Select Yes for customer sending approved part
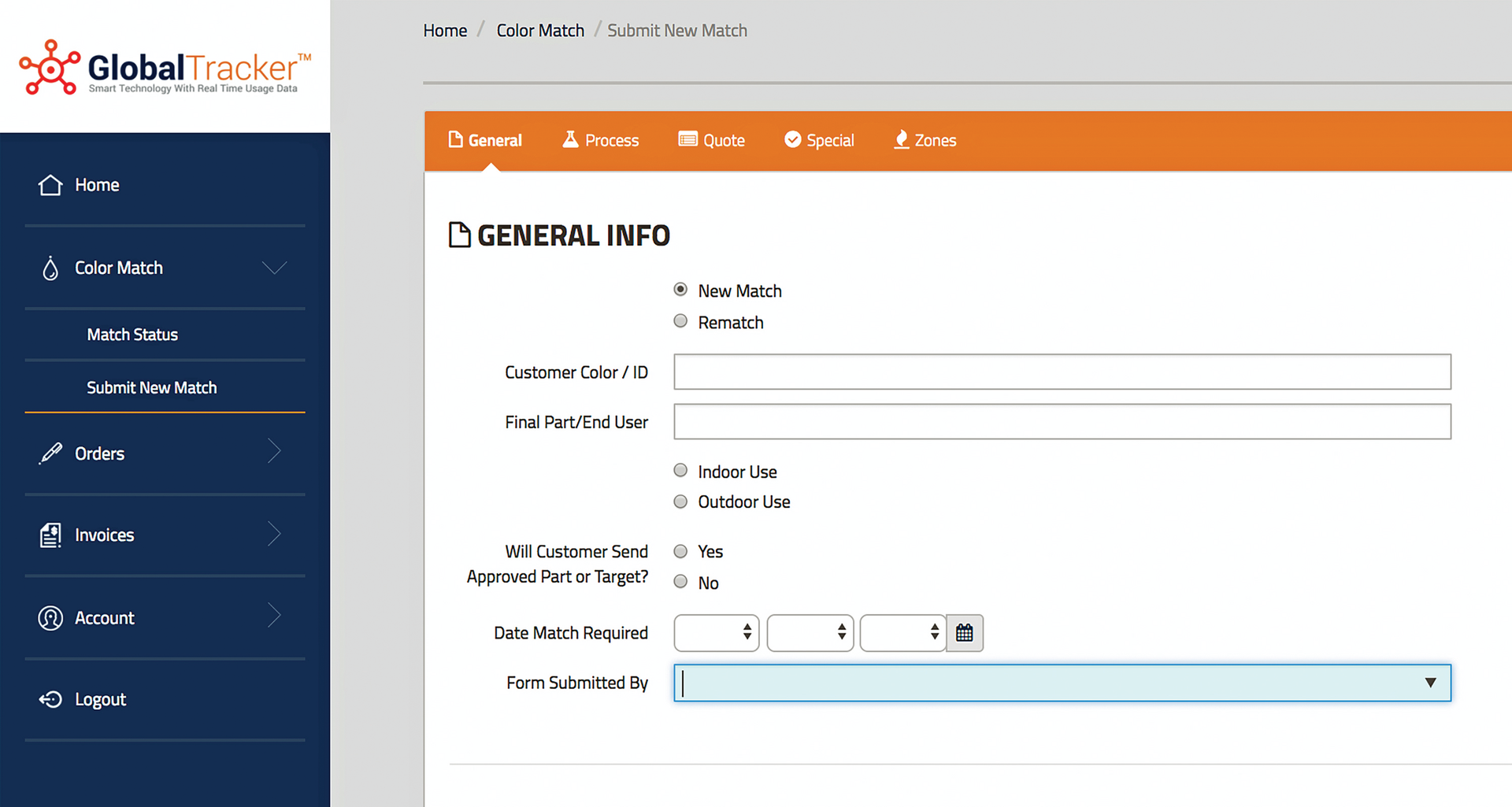 point(680,550)
